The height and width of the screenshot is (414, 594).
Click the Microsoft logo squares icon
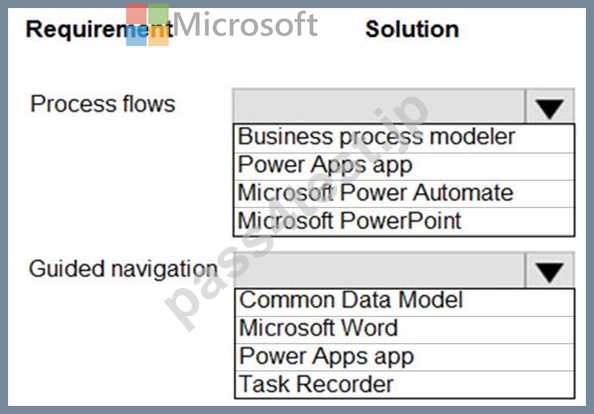click(x=147, y=25)
